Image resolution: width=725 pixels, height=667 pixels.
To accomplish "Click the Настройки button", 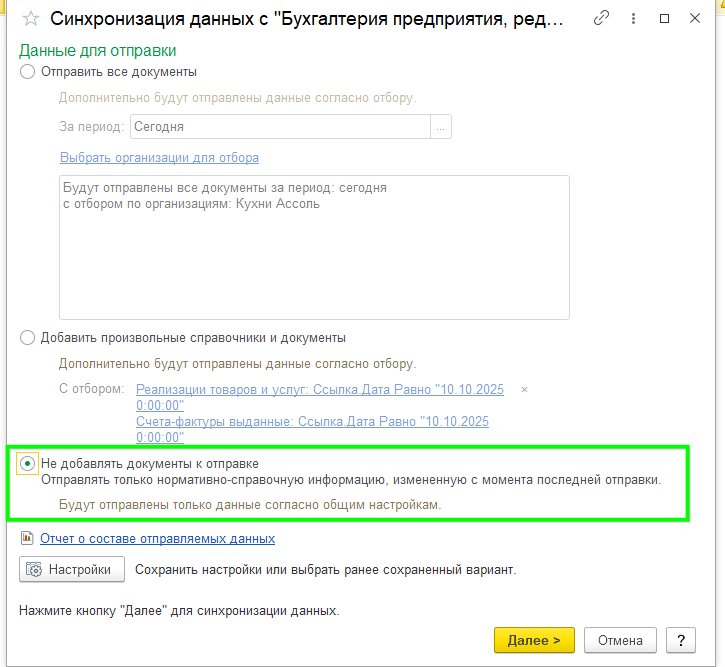I will point(72,569).
